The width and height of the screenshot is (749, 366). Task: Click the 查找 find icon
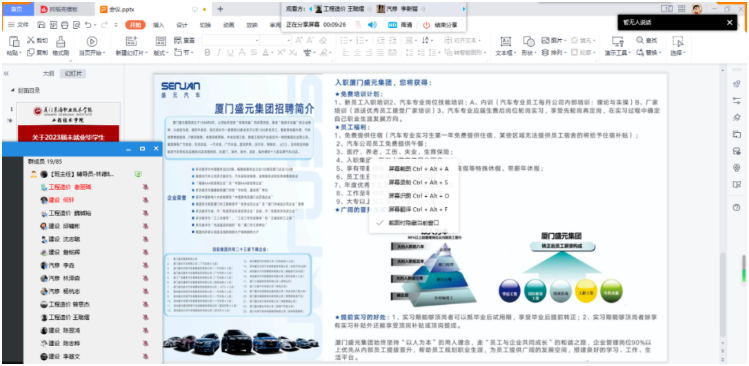coord(641,41)
